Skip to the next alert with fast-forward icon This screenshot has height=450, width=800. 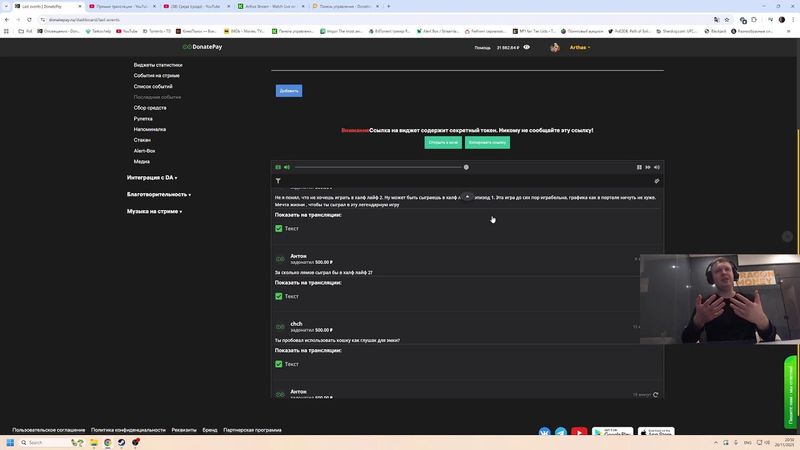tap(647, 167)
